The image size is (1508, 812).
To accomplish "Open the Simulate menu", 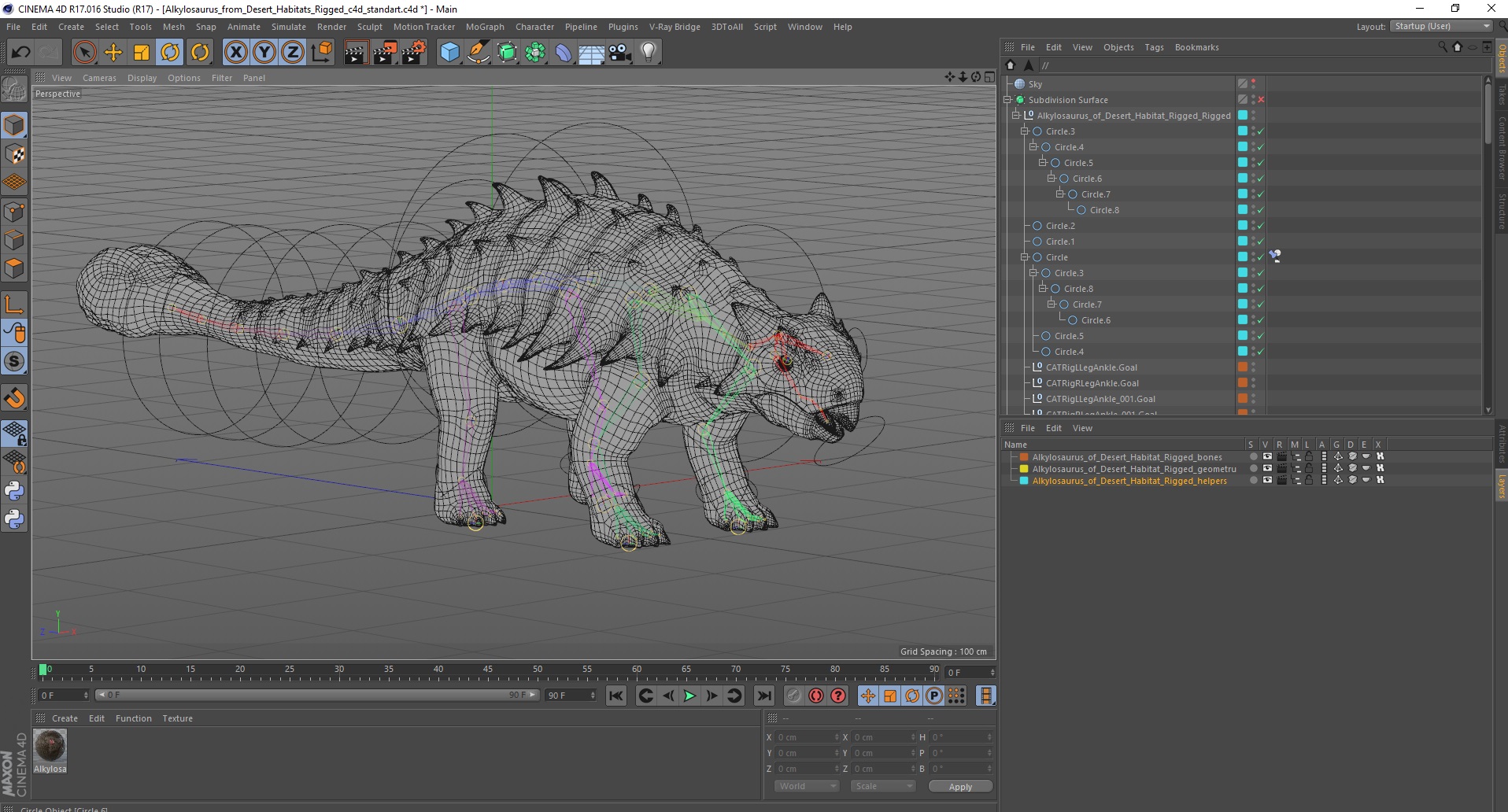I will click(x=289, y=27).
